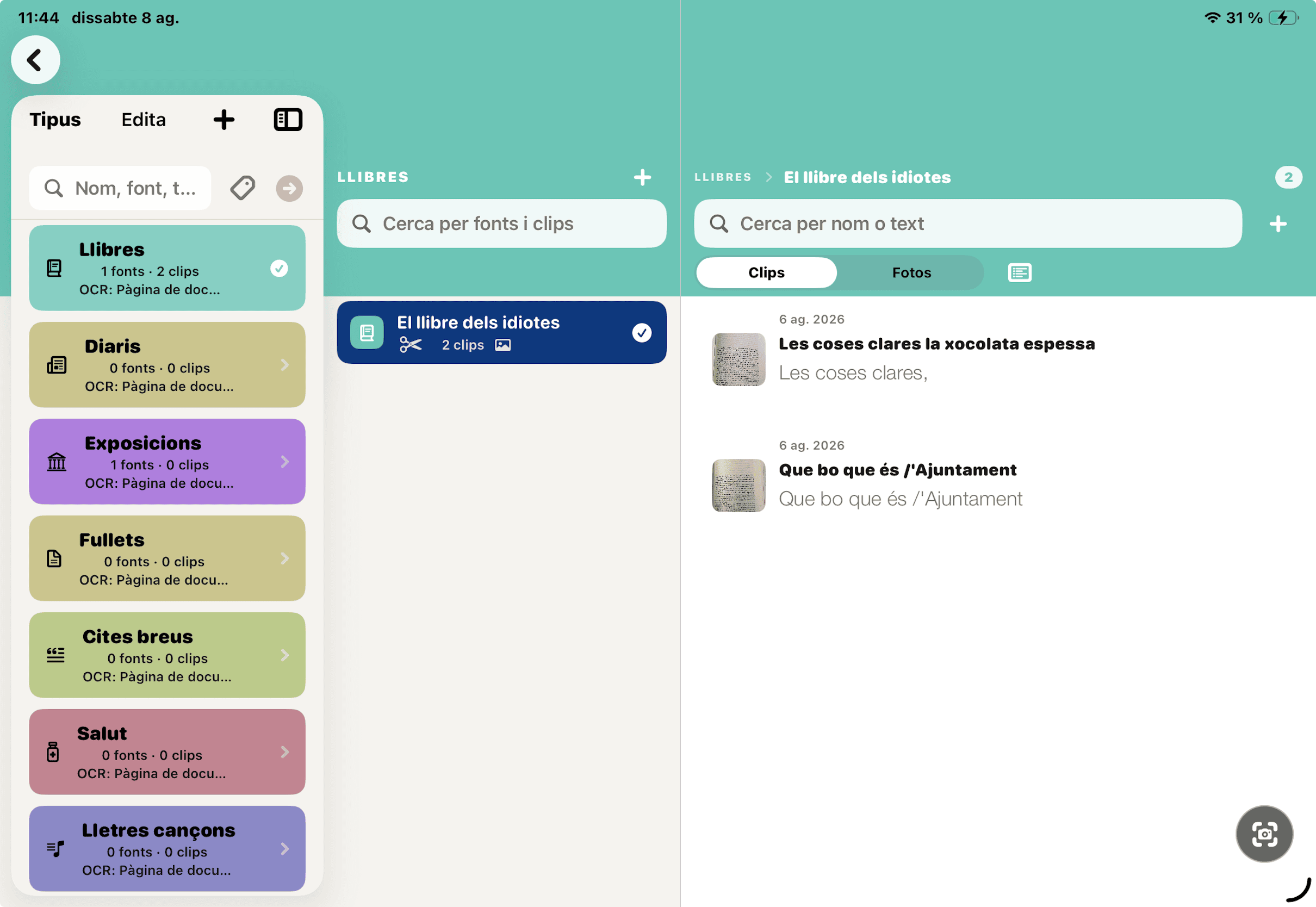The width and height of the screenshot is (1316, 907).
Task: Click the music note icon on Lletres cançons
Action: [x=55, y=848]
